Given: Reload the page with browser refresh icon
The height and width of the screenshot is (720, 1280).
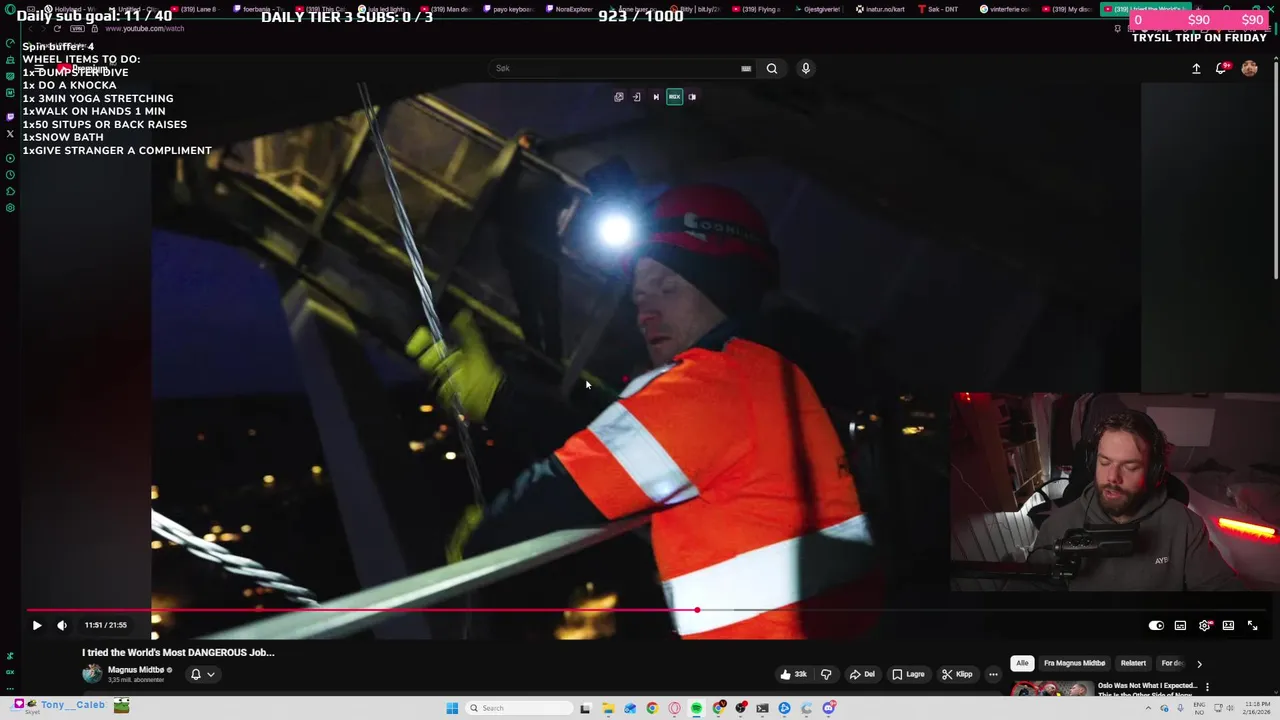Looking at the screenshot, I should click(x=57, y=28).
